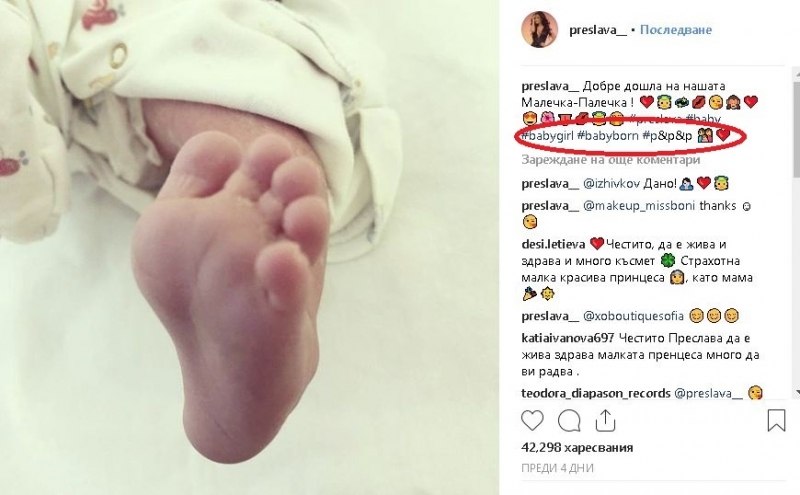
Task: Visit katiaivanova697 commenter profile
Action: coord(568,338)
